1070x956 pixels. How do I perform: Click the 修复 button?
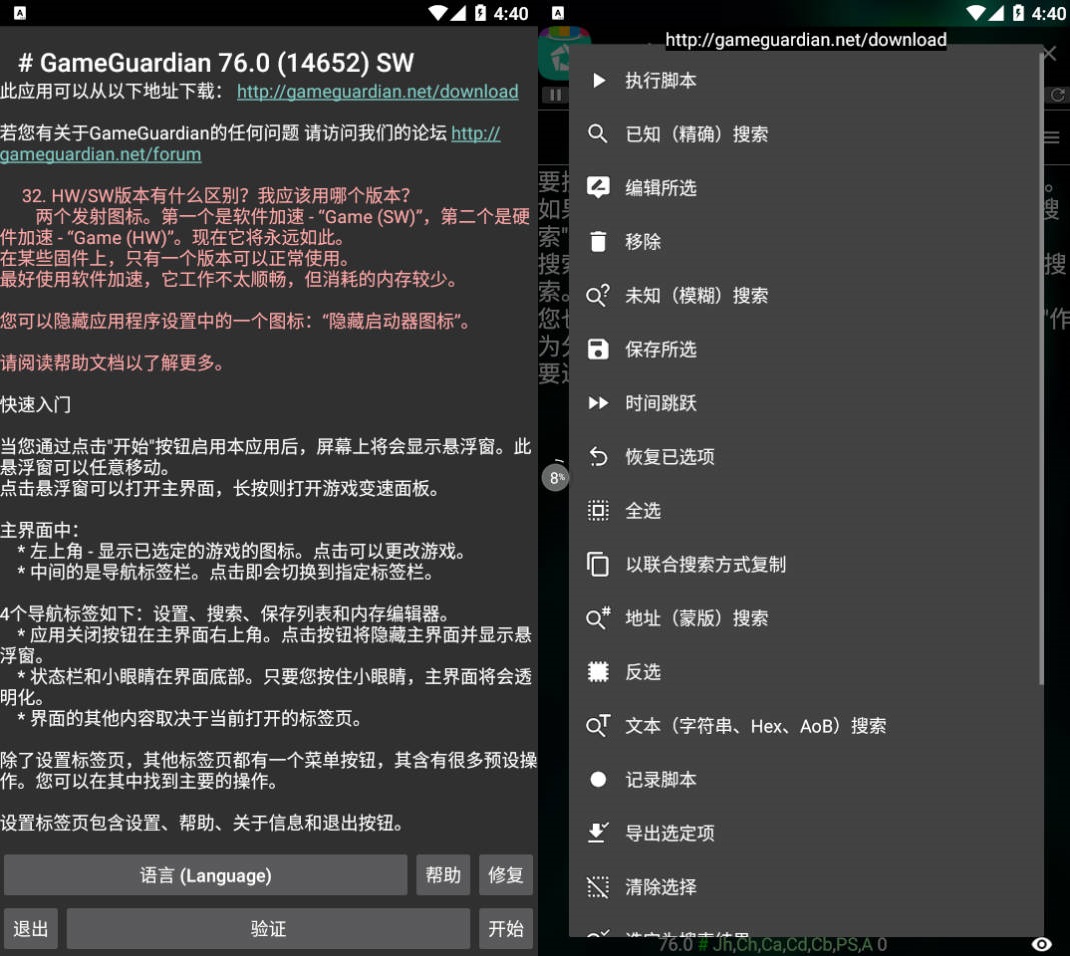[x=506, y=875]
